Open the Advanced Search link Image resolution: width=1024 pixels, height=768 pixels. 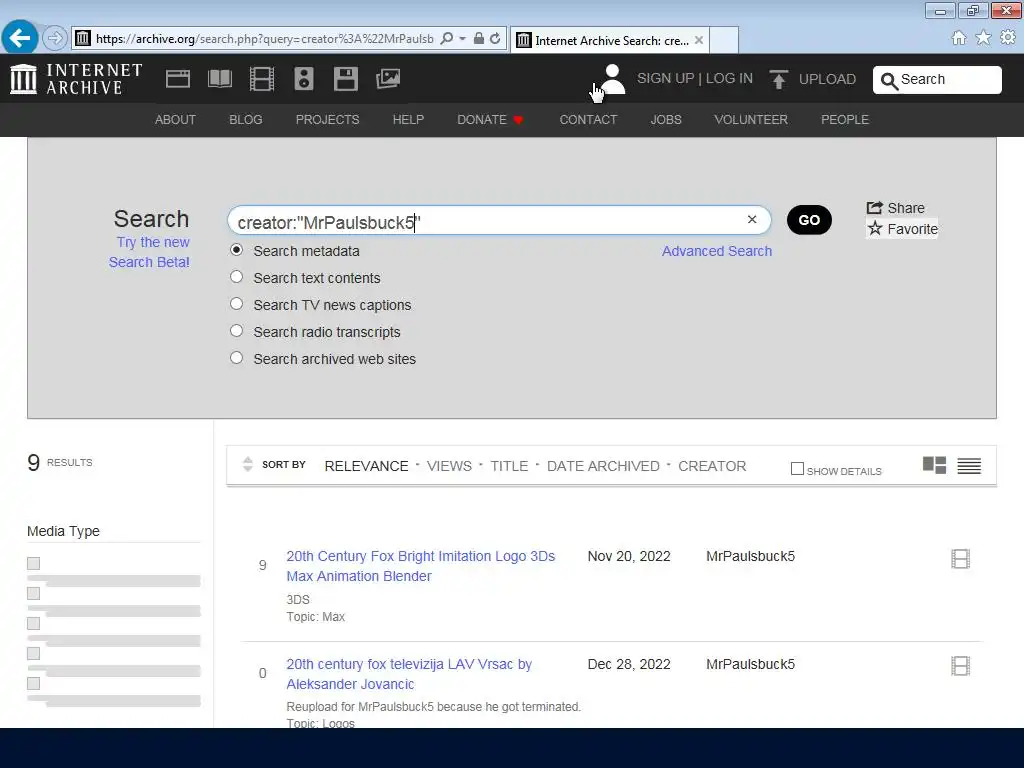716,251
